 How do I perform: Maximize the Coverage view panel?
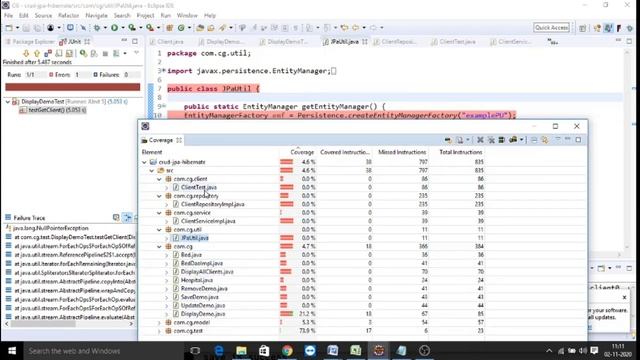pos(578,140)
